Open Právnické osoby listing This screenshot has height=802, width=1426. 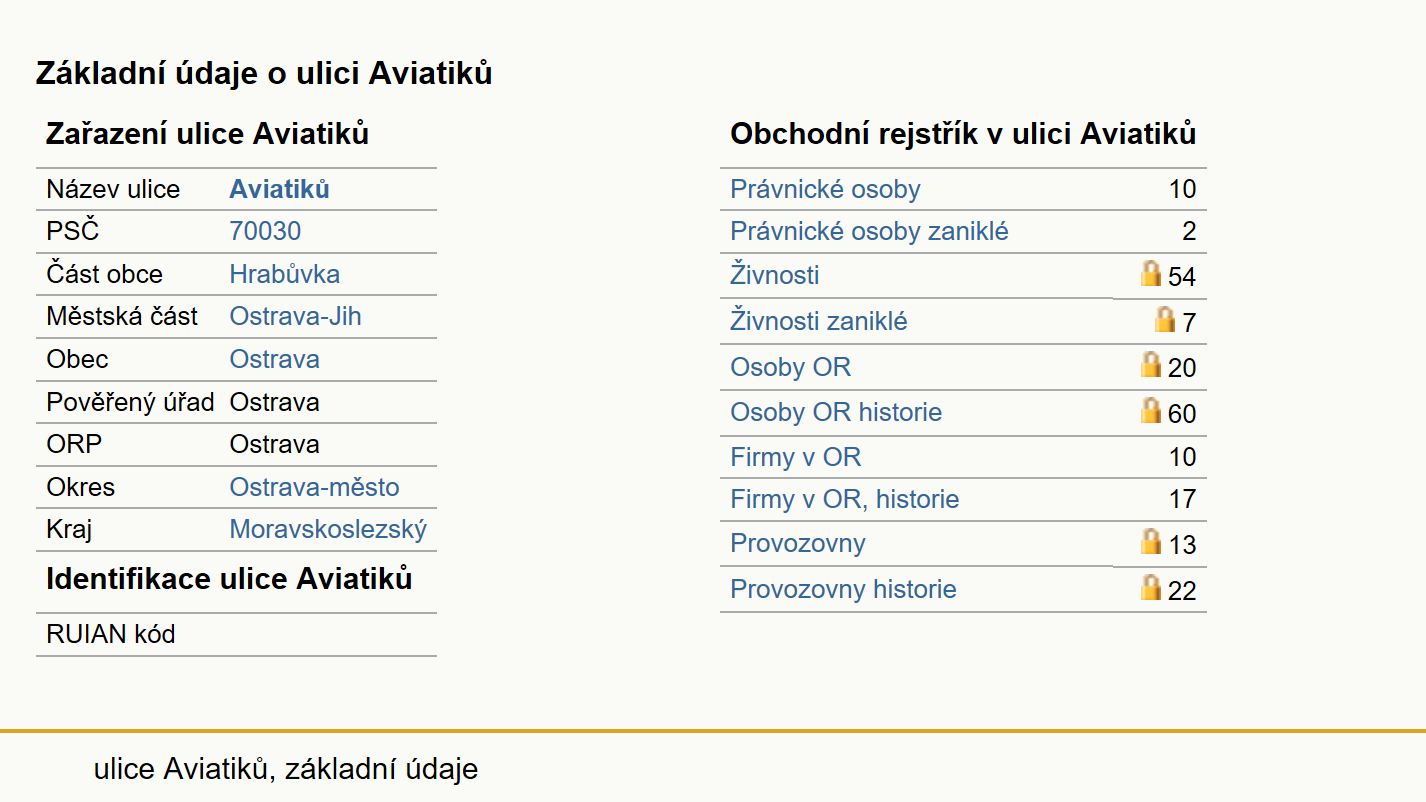click(x=826, y=189)
